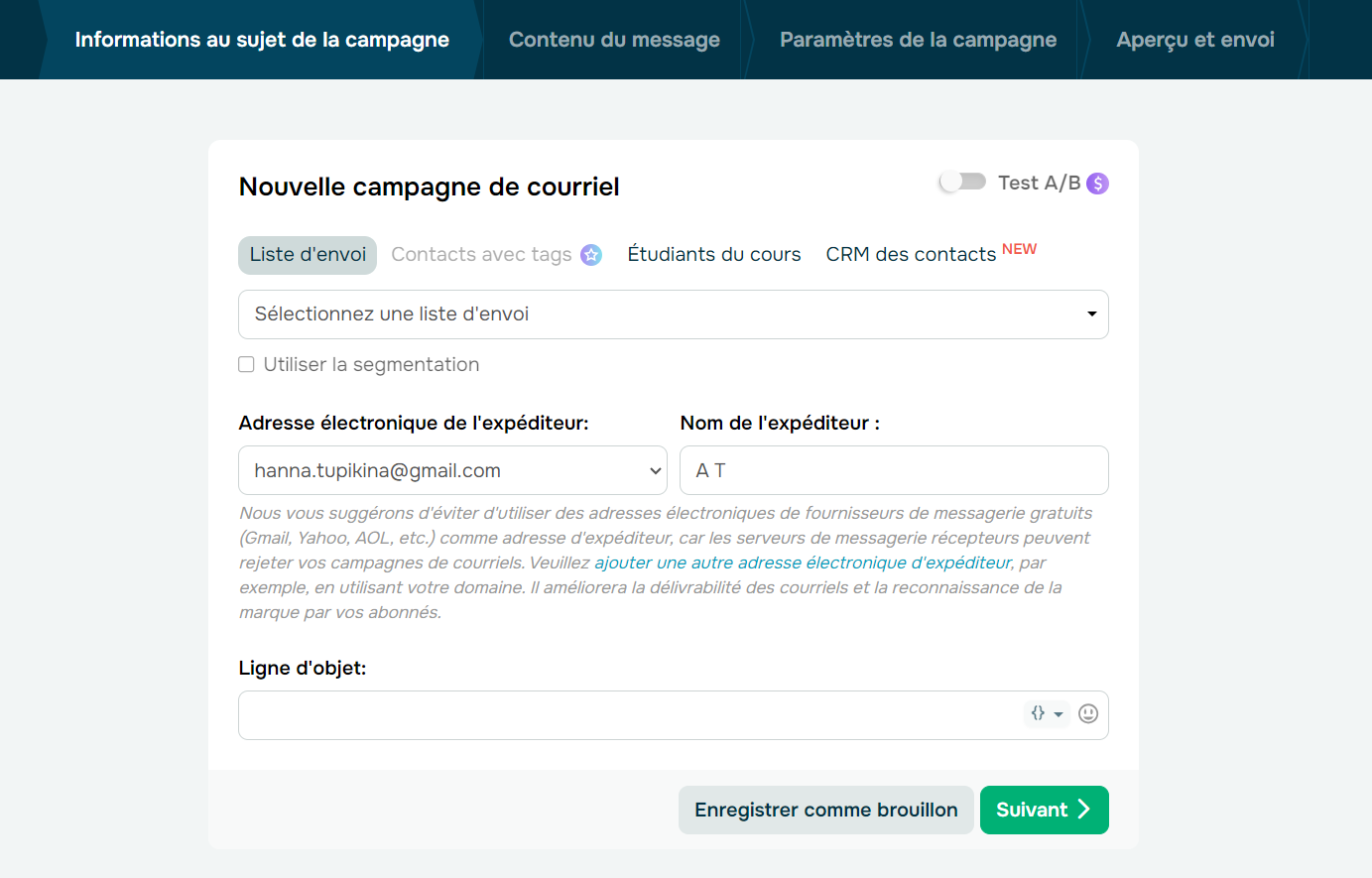This screenshot has height=878, width=1372.
Task: Click Suivant to continue
Action: pos(1044,810)
